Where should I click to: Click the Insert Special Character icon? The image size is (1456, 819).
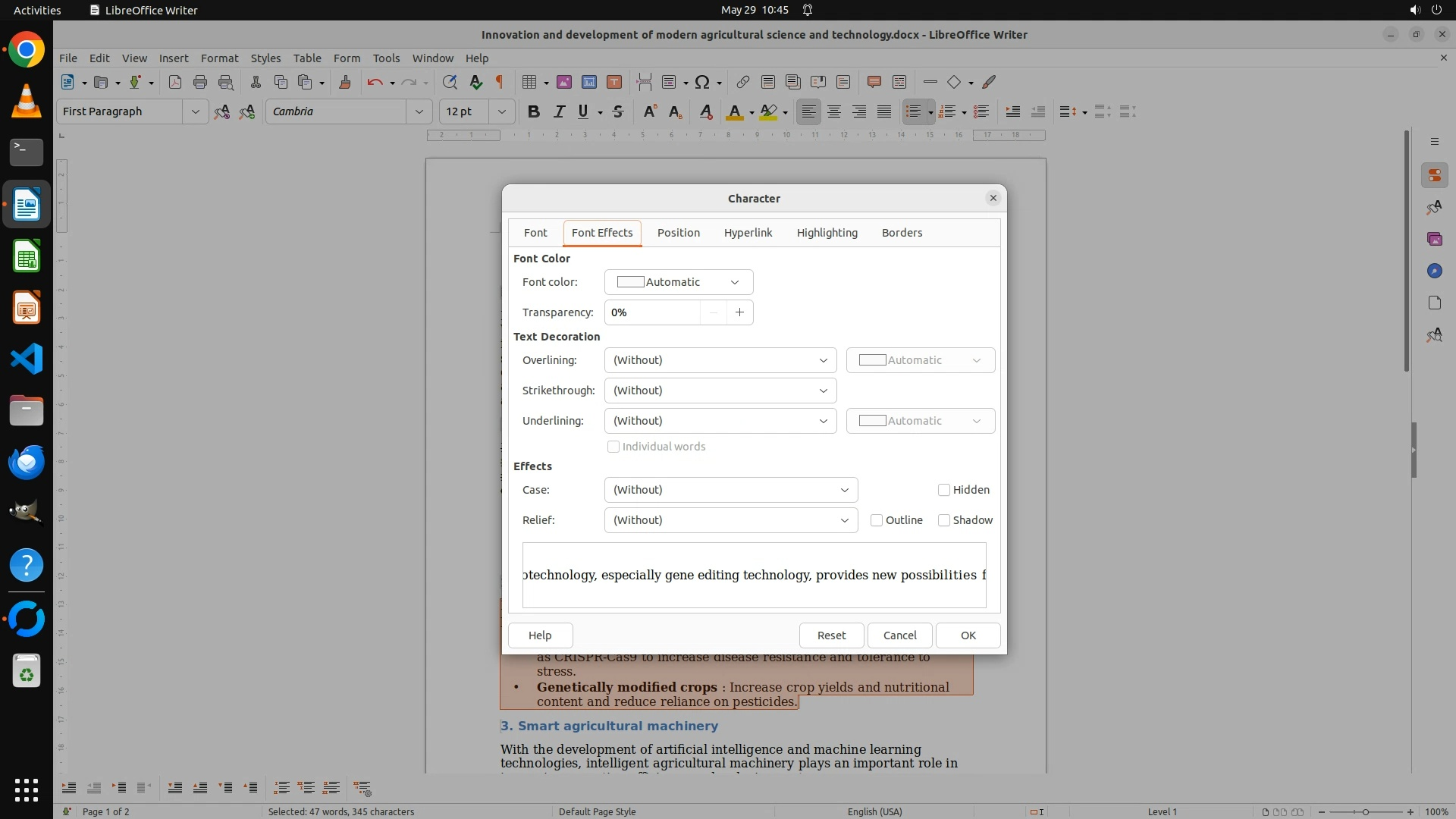tap(702, 82)
